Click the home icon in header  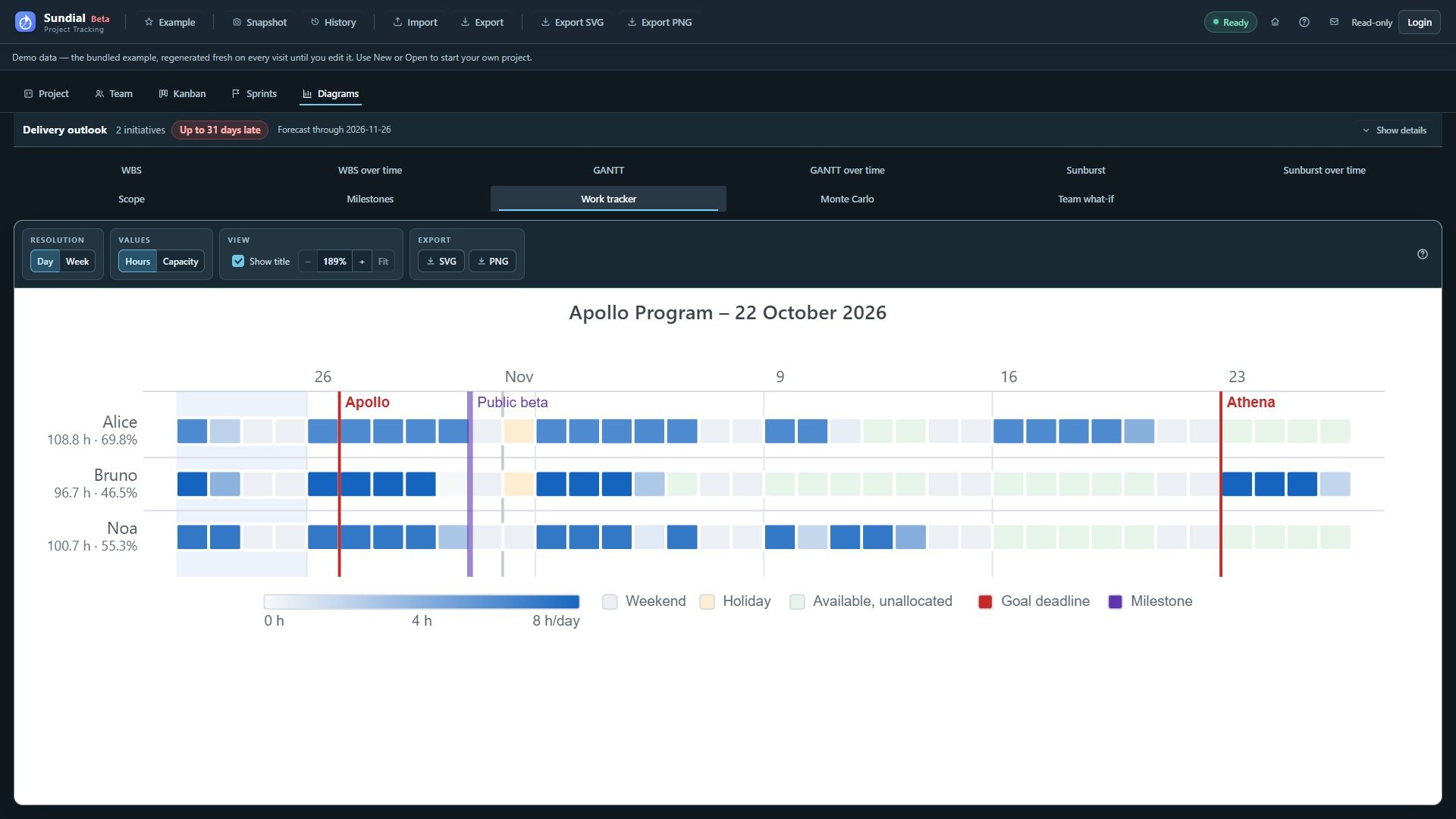[x=1275, y=22]
